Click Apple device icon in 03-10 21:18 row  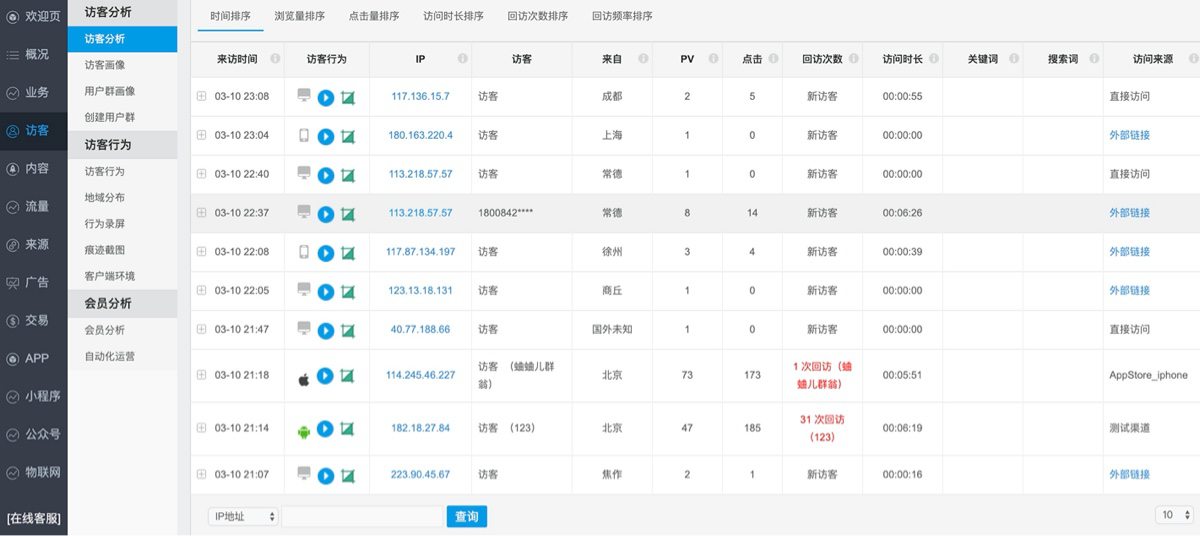[304, 379]
